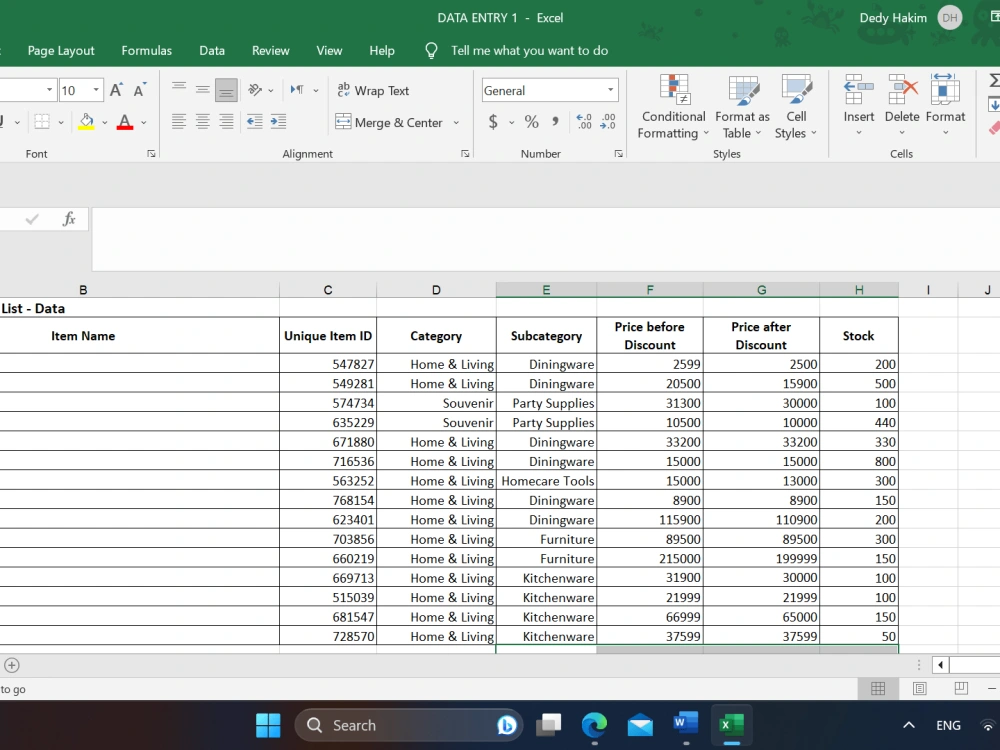Open the Review tab

[x=270, y=50]
